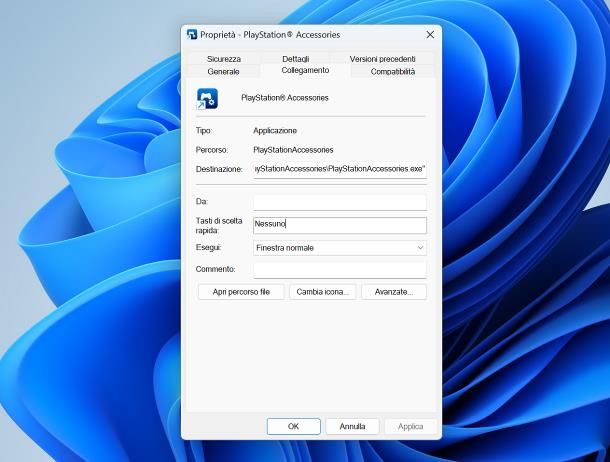Click the Destinazione label
The height and width of the screenshot is (462, 610).
pyautogui.click(x=219, y=169)
